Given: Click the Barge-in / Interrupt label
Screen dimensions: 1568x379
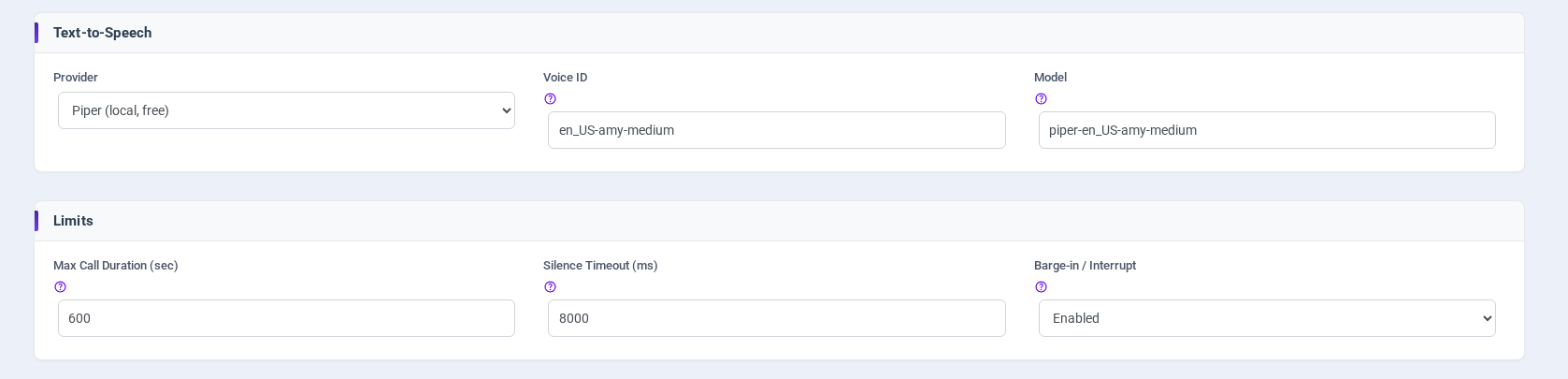Looking at the screenshot, I should click(1085, 266).
